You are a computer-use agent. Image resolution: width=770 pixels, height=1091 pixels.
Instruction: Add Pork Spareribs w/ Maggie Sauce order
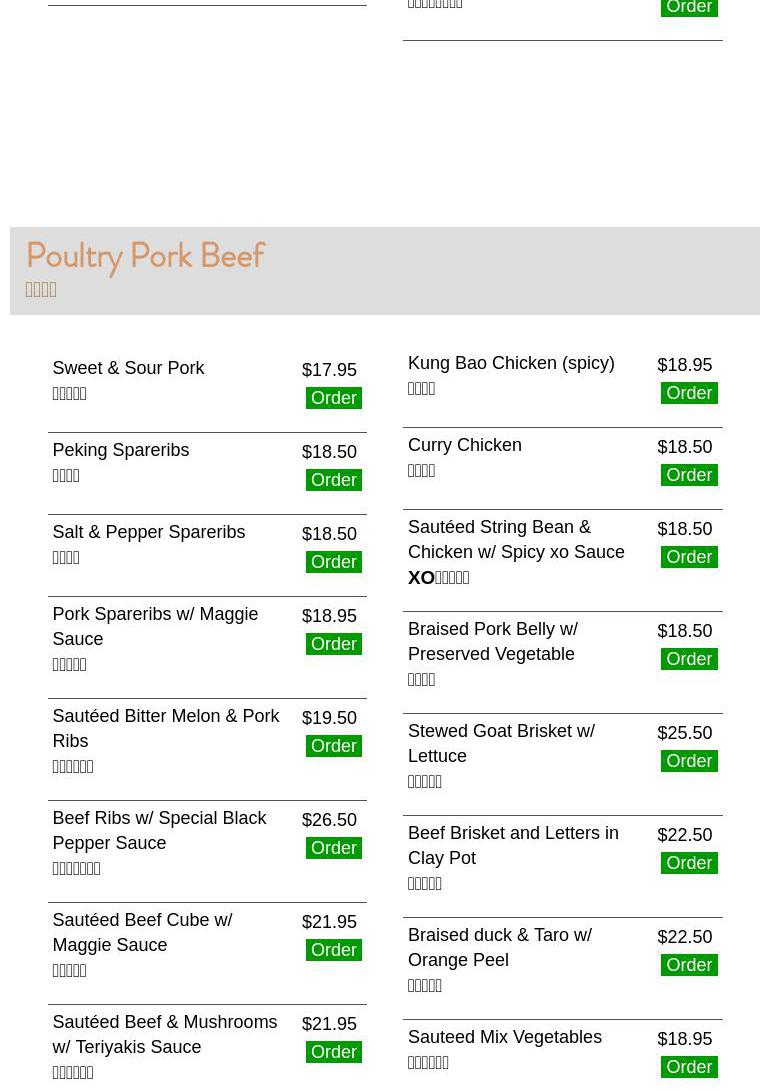(333, 644)
